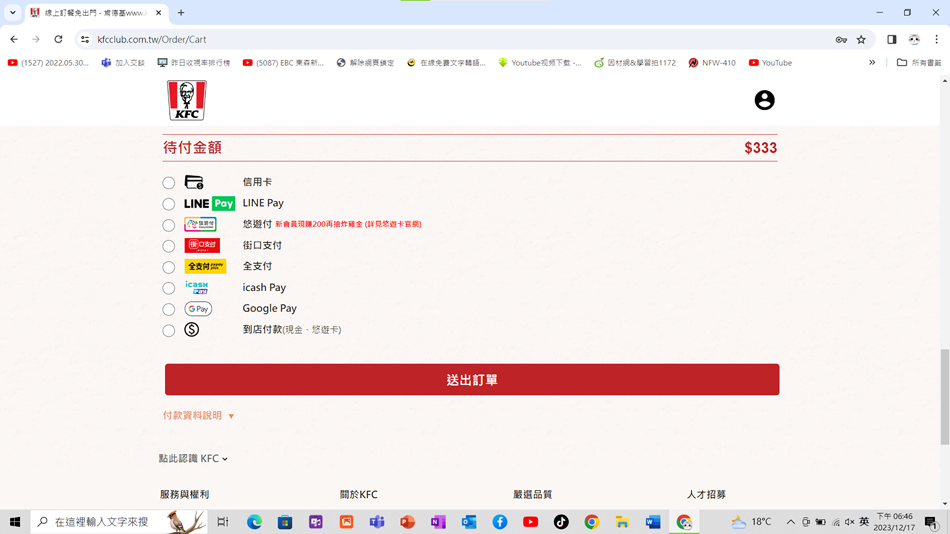
Task: Open the Chrome tab search dropdown
Action: 12,12
